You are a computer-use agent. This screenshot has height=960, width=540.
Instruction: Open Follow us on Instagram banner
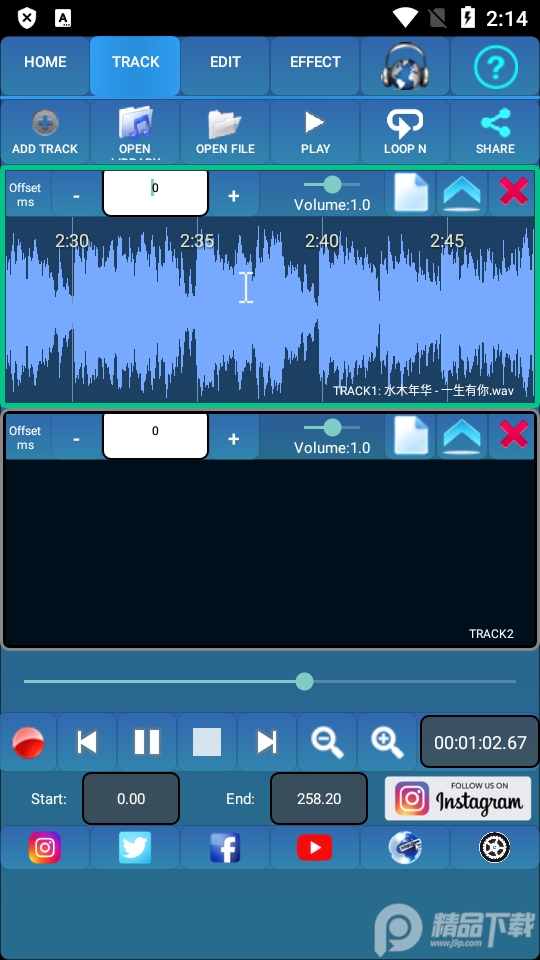coord(458,798)
